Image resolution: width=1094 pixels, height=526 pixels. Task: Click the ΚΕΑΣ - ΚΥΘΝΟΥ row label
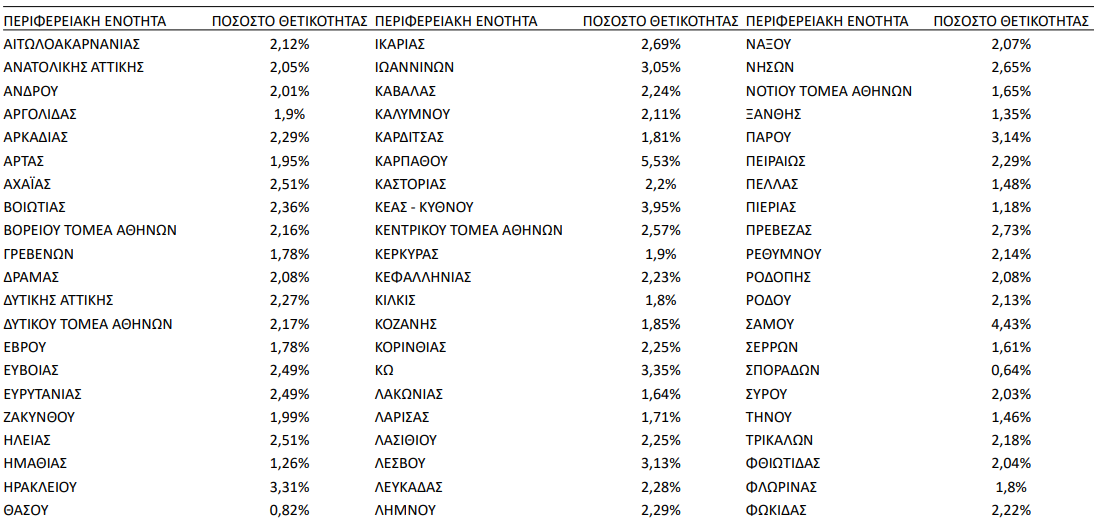(x=424, y=207)
